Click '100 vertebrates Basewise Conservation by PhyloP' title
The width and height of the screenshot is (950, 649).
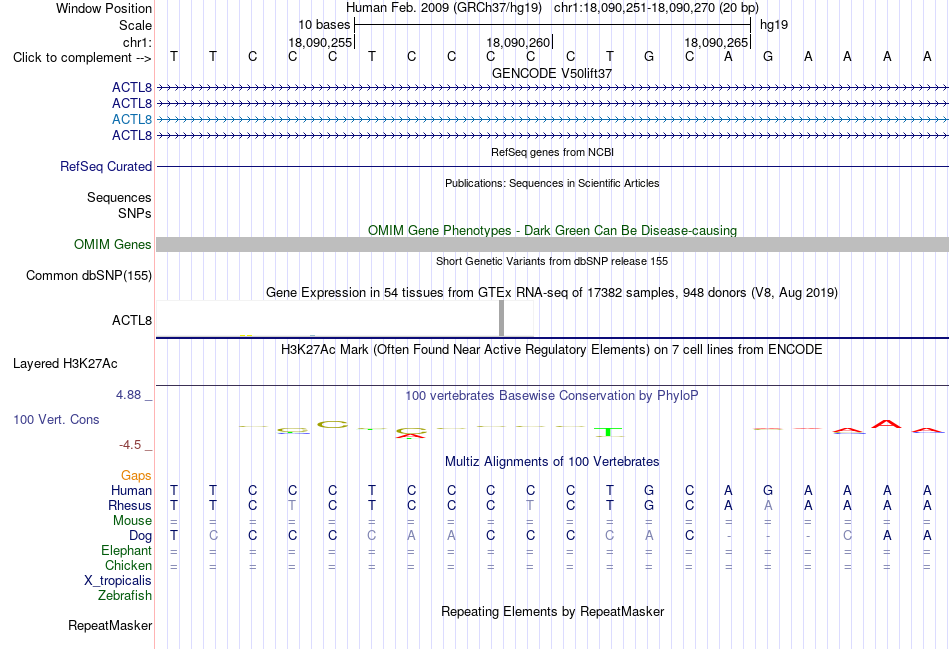tap(552, 396)
